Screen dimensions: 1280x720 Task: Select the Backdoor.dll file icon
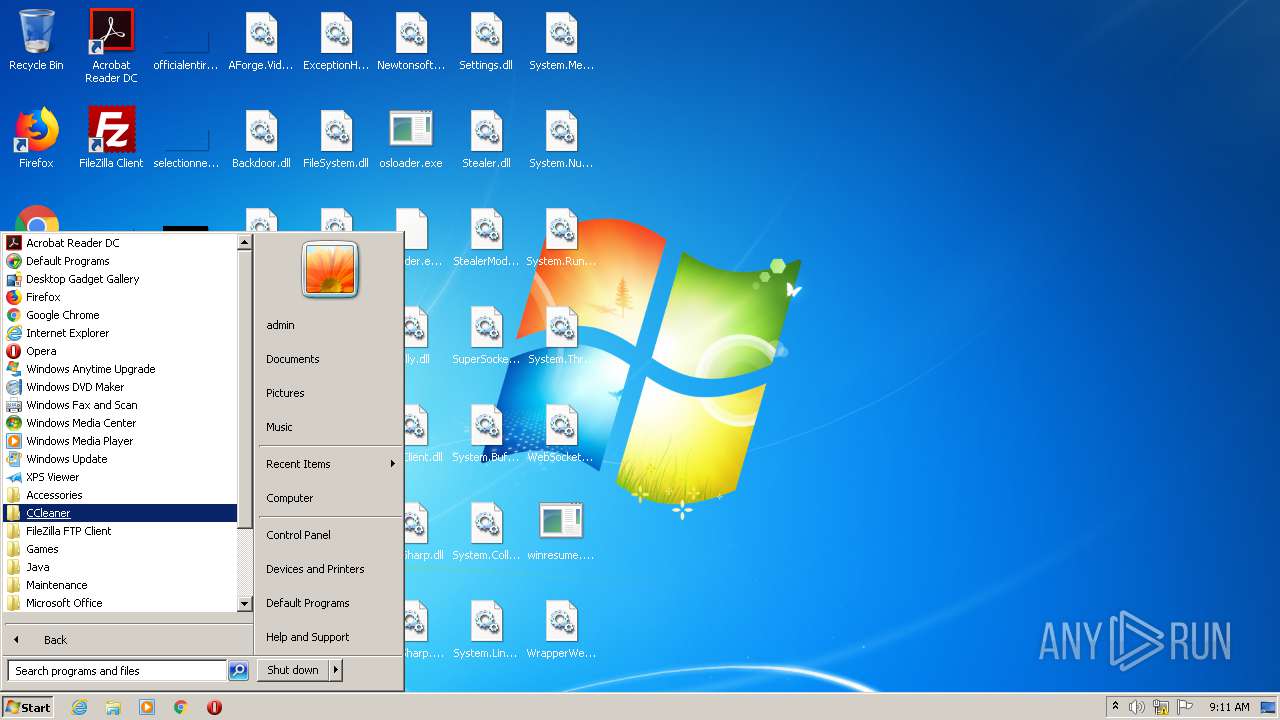coord(261,138)
